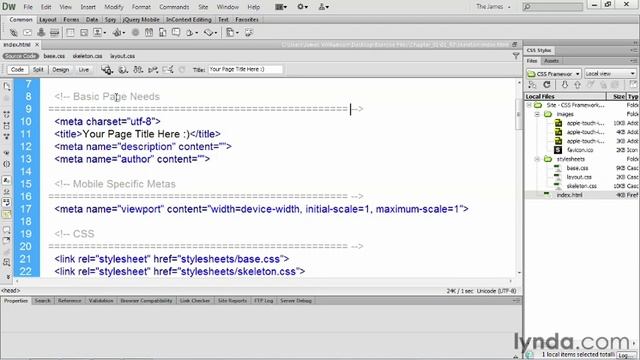Viewport: 640px width, 360px height.
Task: Switch to the Assets panel tab
Action: pyautogui.click(x=551, y=61)
